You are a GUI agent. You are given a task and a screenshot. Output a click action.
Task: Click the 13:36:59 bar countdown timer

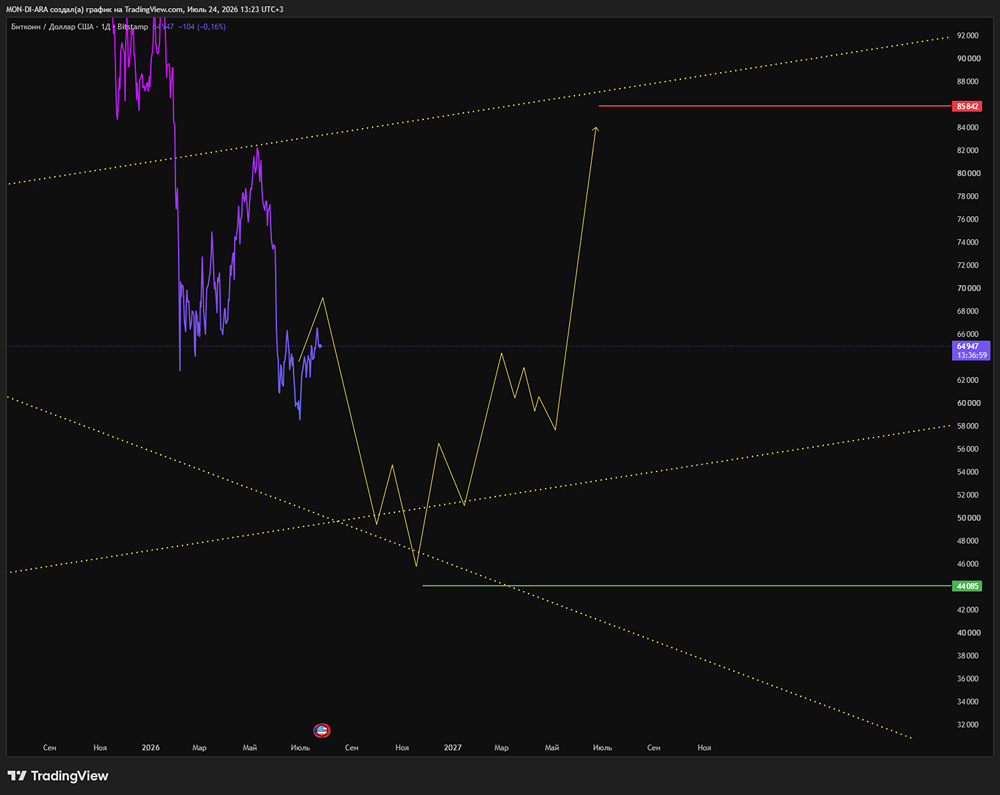pos(971,355)
